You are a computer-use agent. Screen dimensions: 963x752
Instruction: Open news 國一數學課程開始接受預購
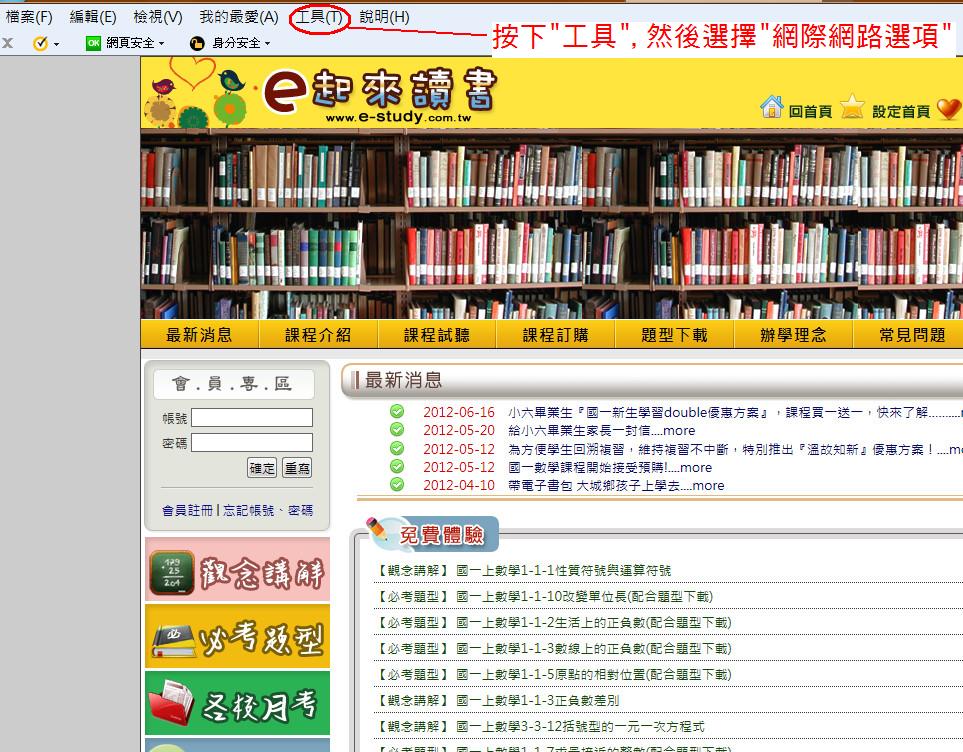pyautogui.click(x=610, y=468)
